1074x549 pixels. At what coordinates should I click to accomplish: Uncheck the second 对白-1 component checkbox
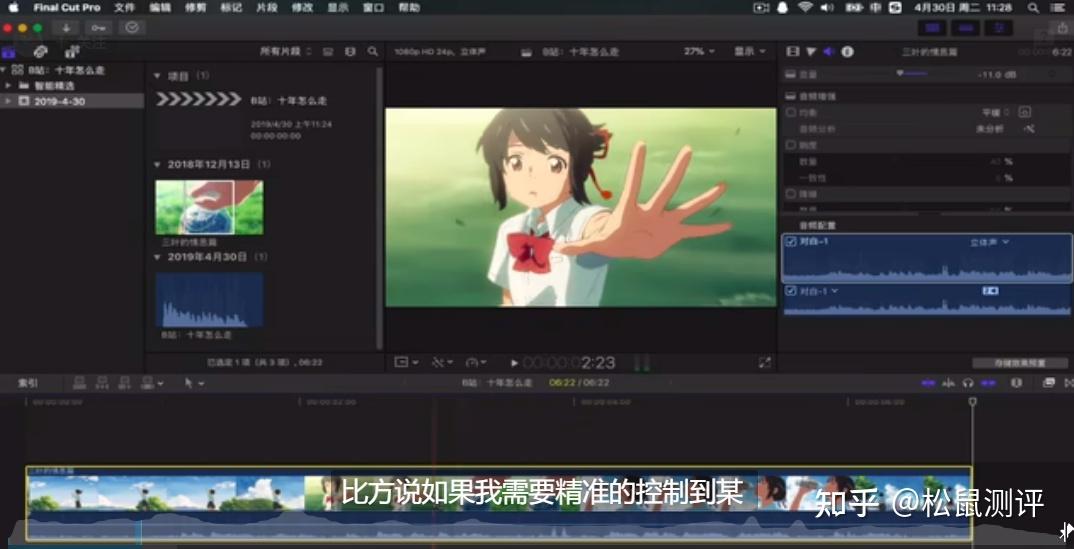coord(791,291)
